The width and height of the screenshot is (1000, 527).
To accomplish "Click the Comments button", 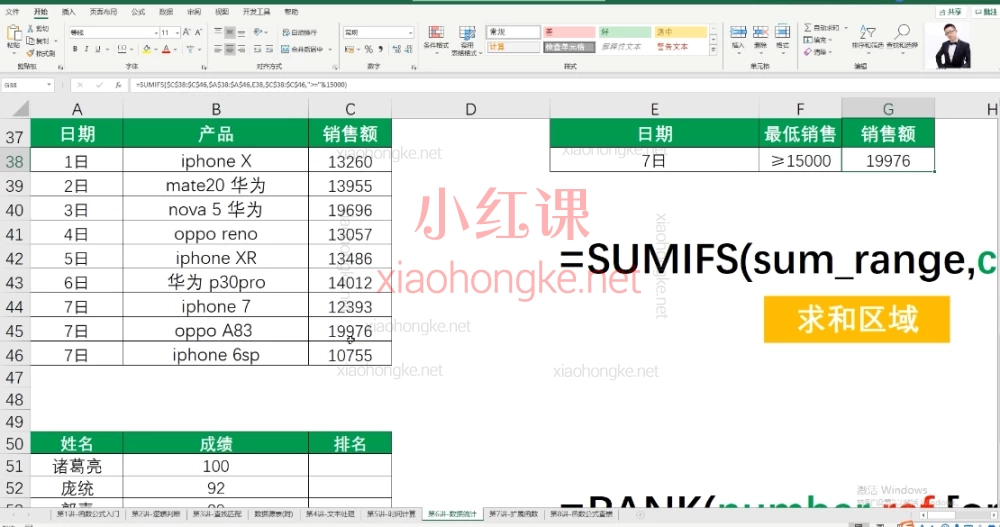I will pyautogui.click(x=985, y=11).
